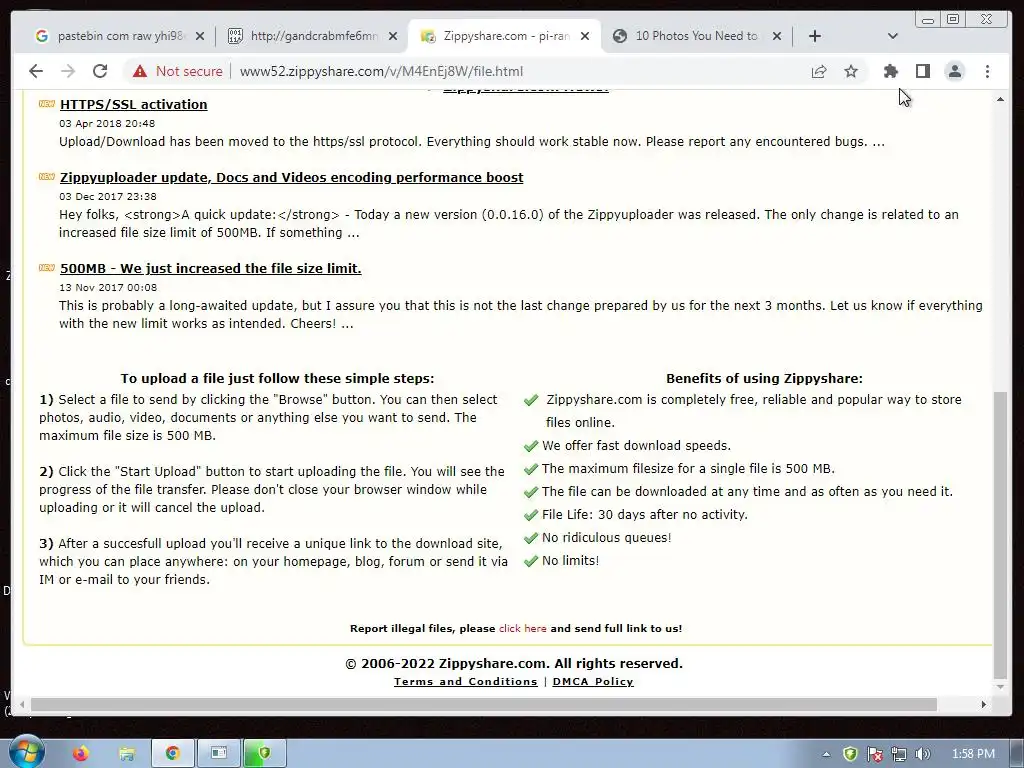This screenshot has width=1024, height=768.
Task: Click the vertical scrollbar thumb
Action: (1000, 536)
